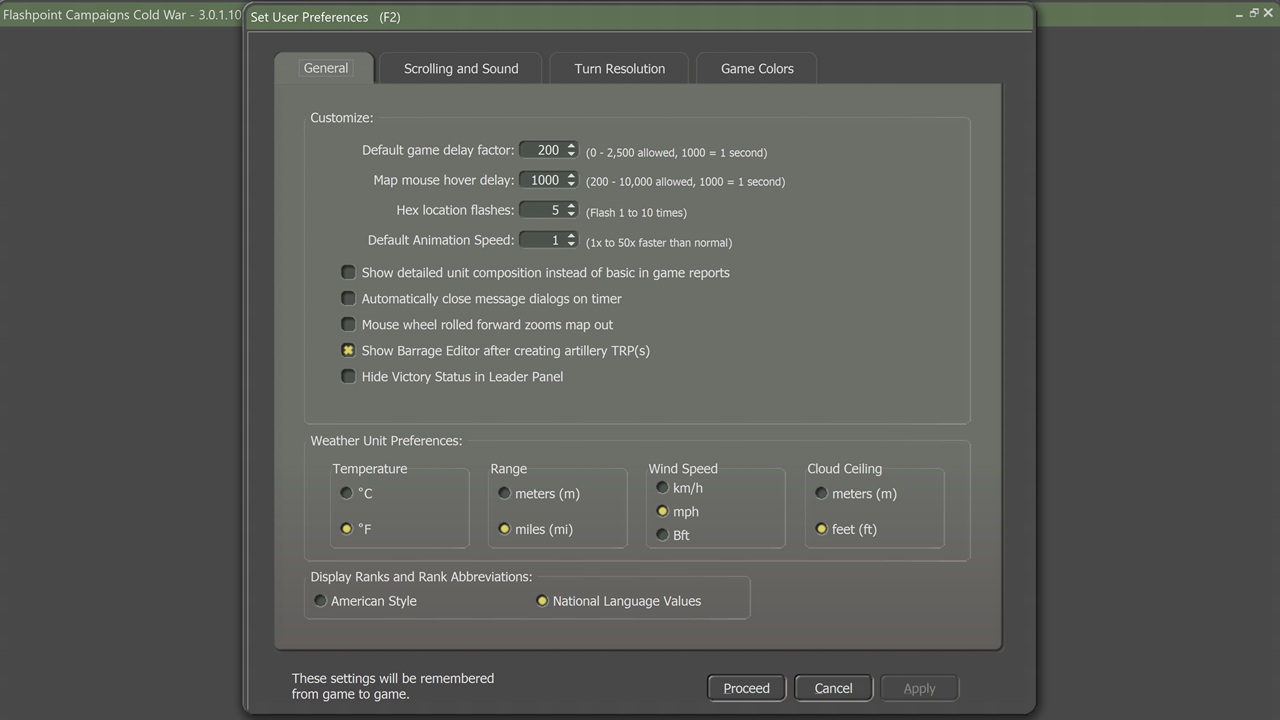Choose meters (m) for Range
The image size is (1280, 720).
(x=505, y=493)
